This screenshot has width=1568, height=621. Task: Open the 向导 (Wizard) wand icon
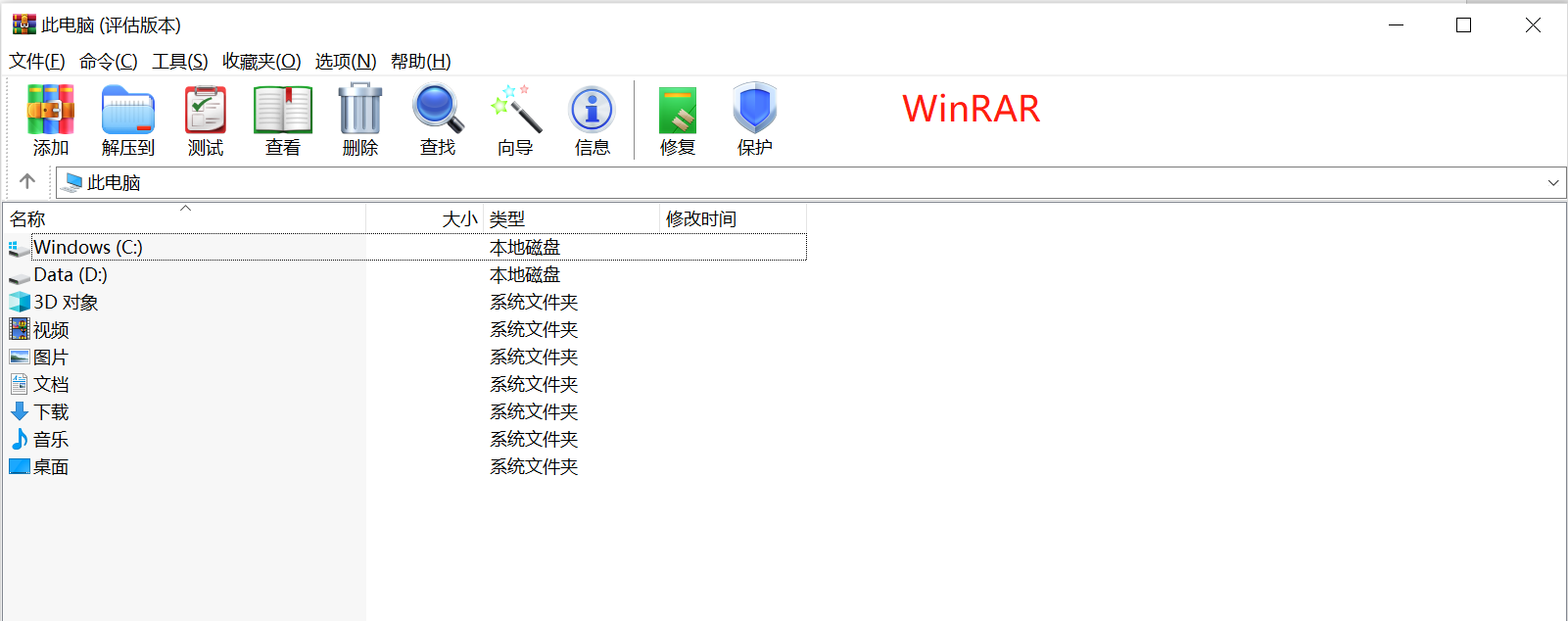(515, 109)
